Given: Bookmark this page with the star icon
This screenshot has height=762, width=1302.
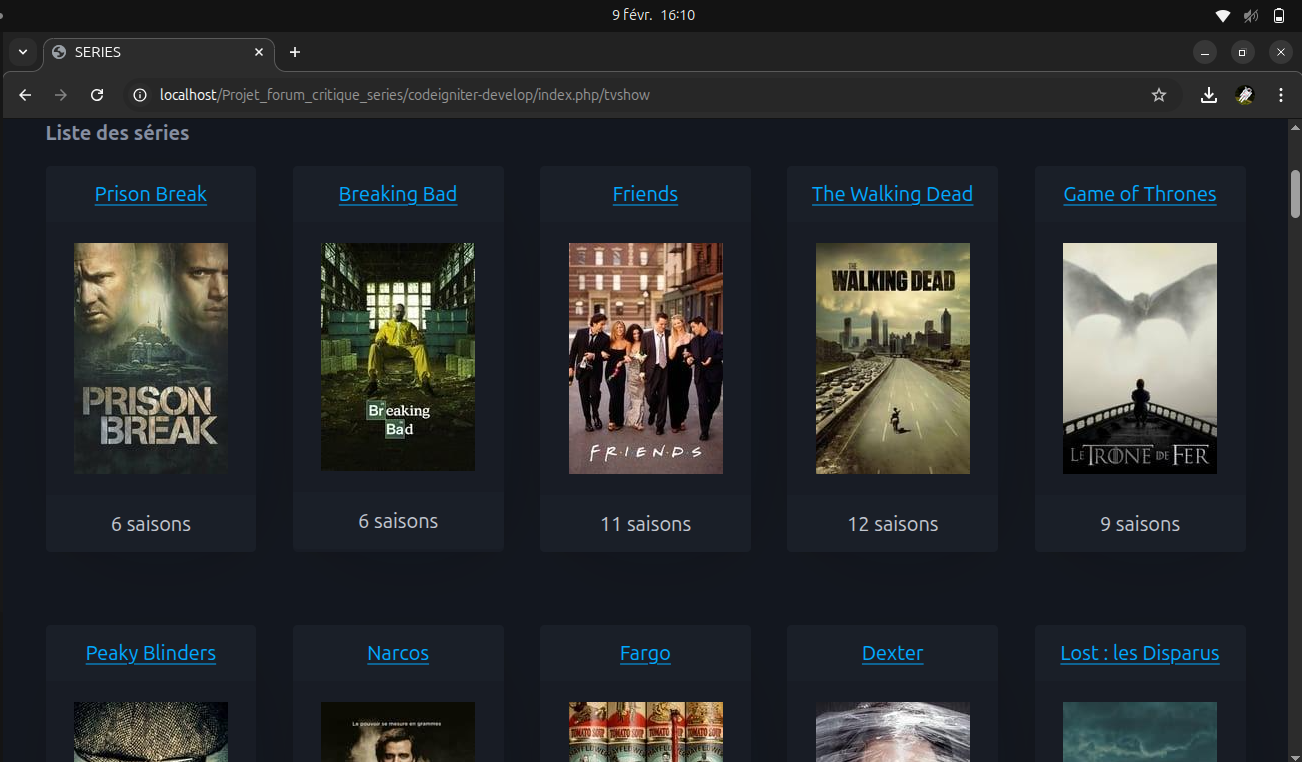Looking at the screenshot, I should coord(1159,95).
